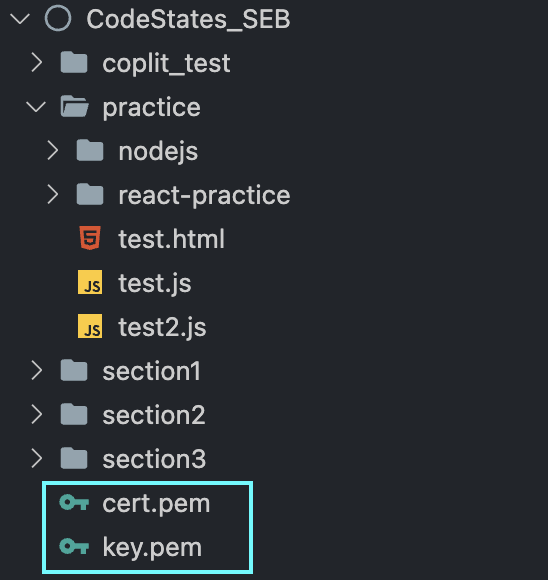Open the test.html file
Screen dimensions: 548x580
(171, 239)
